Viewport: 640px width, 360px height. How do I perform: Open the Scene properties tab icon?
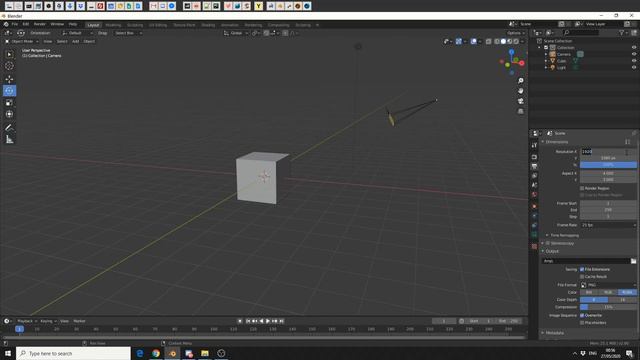(x=534, y=185)
